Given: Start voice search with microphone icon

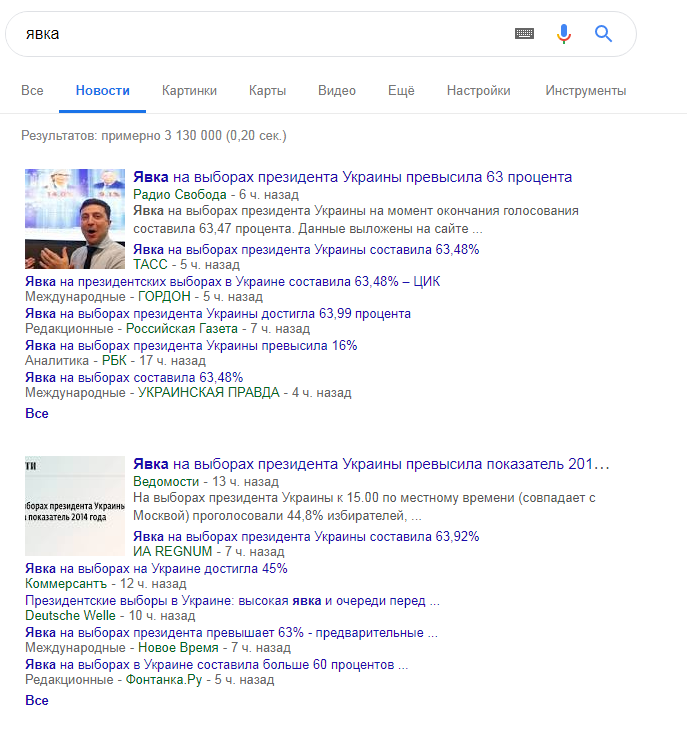Looking at the screenshot, I should point(564,34).
